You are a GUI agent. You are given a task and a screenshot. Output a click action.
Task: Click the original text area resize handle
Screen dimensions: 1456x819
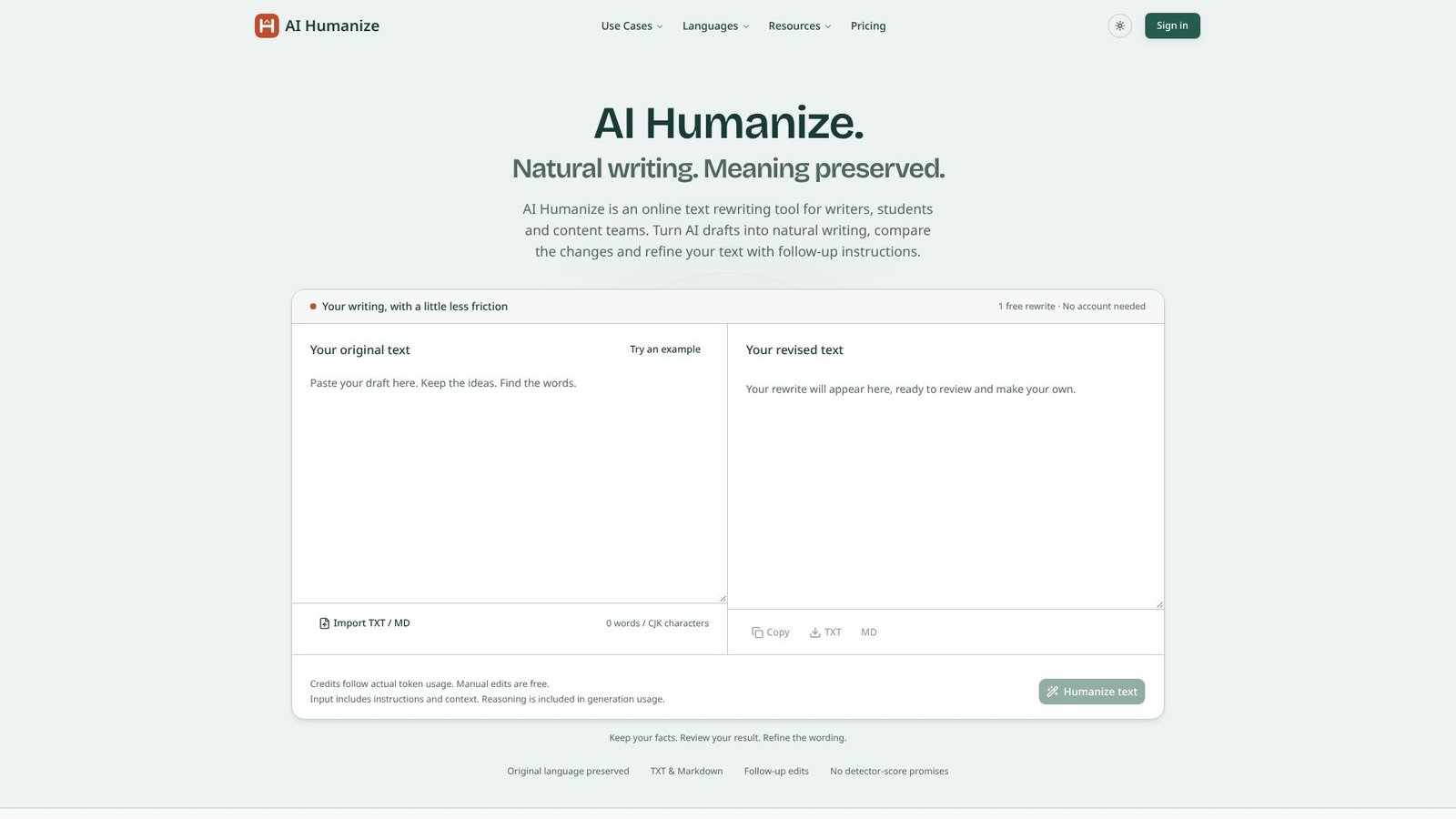pyautogui.click(x=723, y=598)
